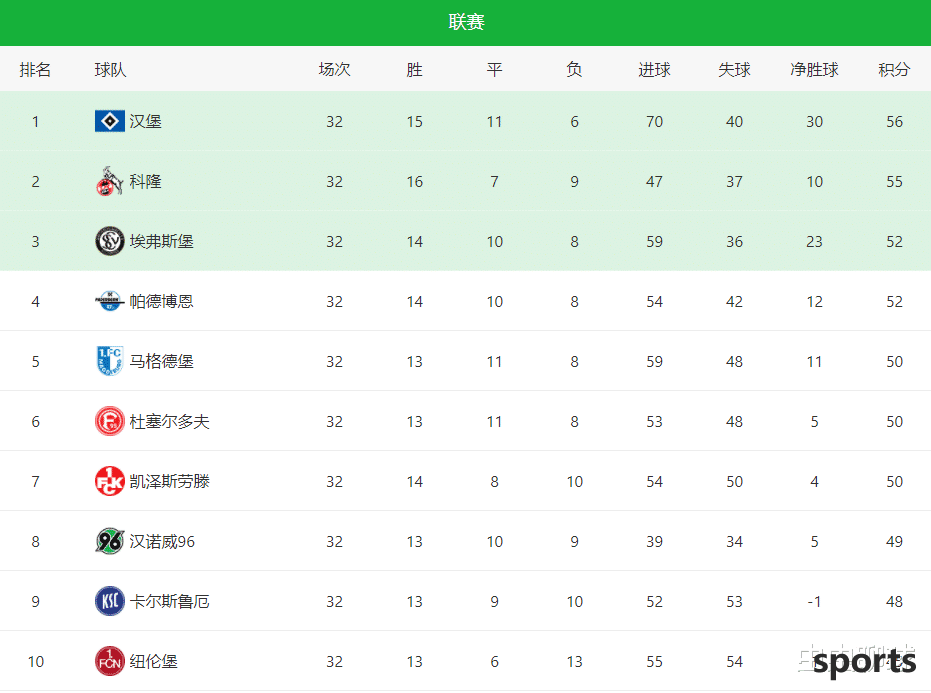Click the Düsseldorf (杜塞尔多夫) red crest

click(x=110, y=421)
